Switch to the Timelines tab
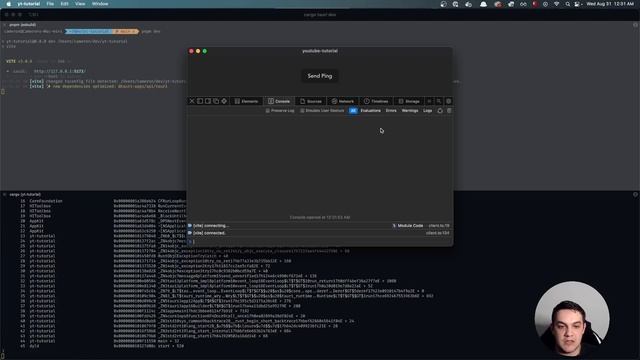Viewport: 640px width, 360px height. coord(376,101)
